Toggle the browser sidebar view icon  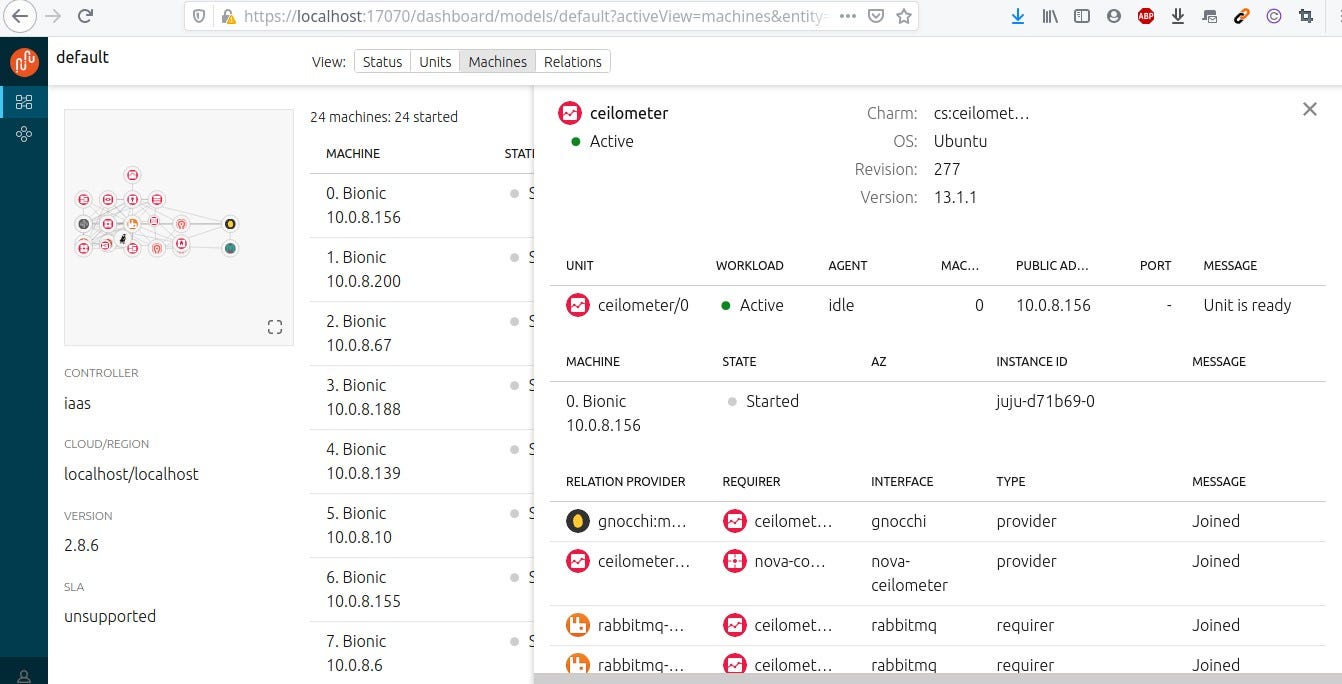[x=1082, y=16]
